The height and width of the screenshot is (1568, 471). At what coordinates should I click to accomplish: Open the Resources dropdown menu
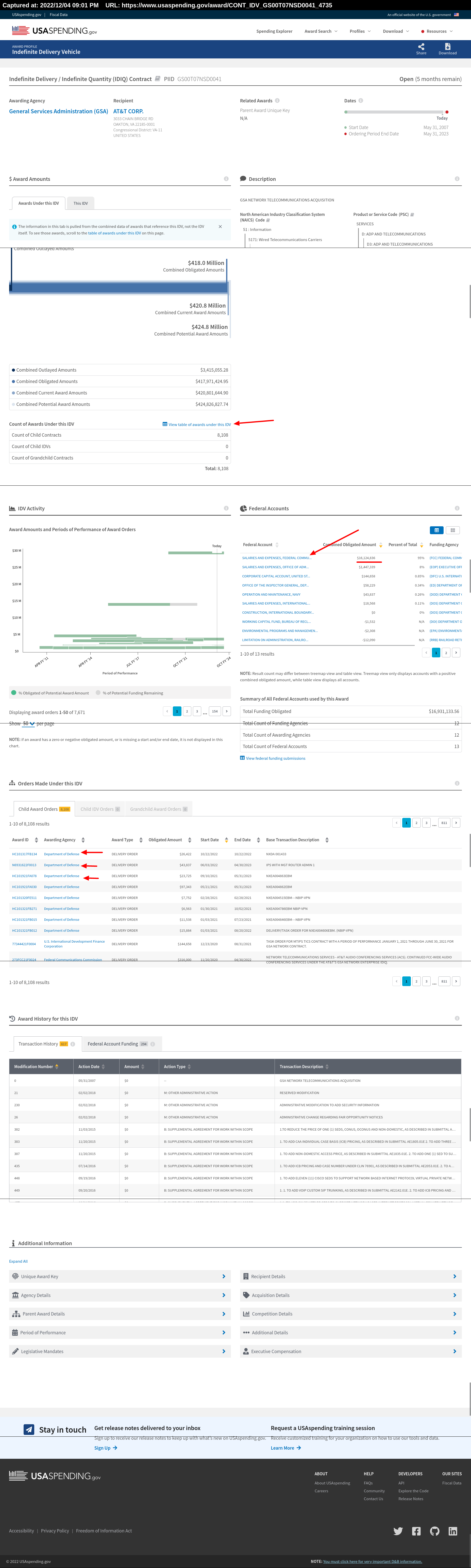click(x=437, y=31)
